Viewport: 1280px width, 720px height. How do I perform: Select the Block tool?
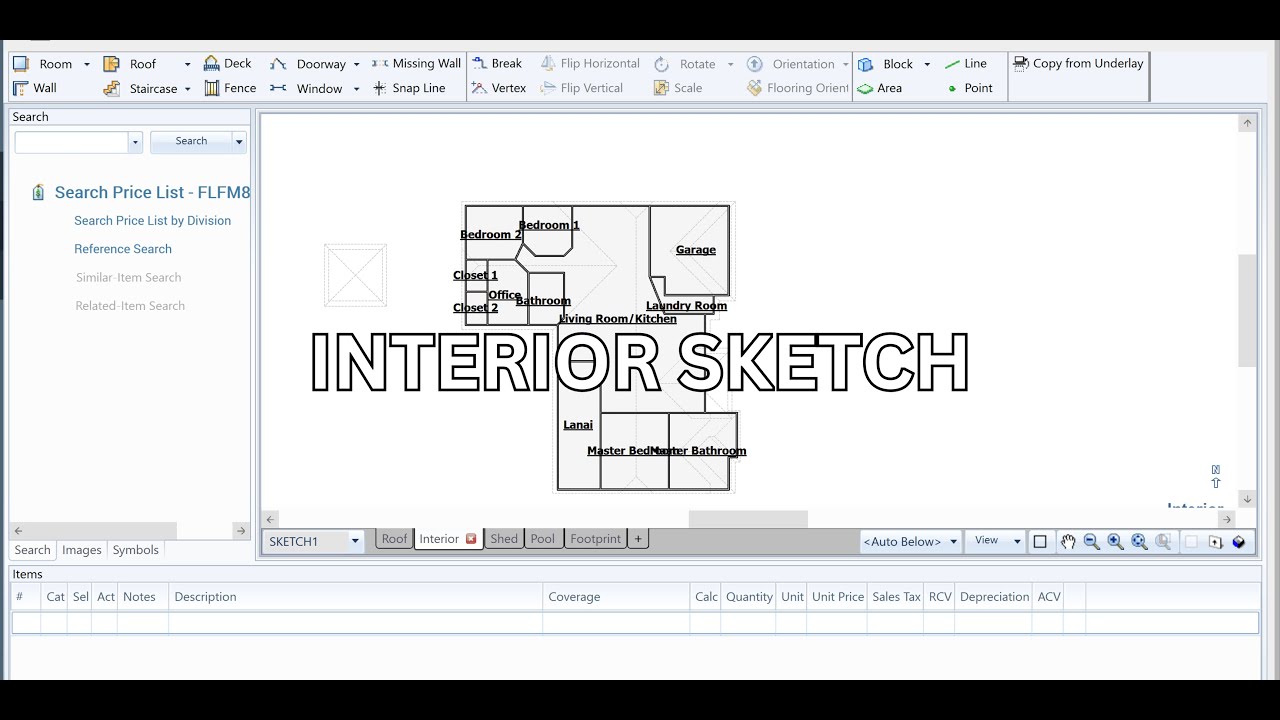pyautogui.click(x=886, y=63)
